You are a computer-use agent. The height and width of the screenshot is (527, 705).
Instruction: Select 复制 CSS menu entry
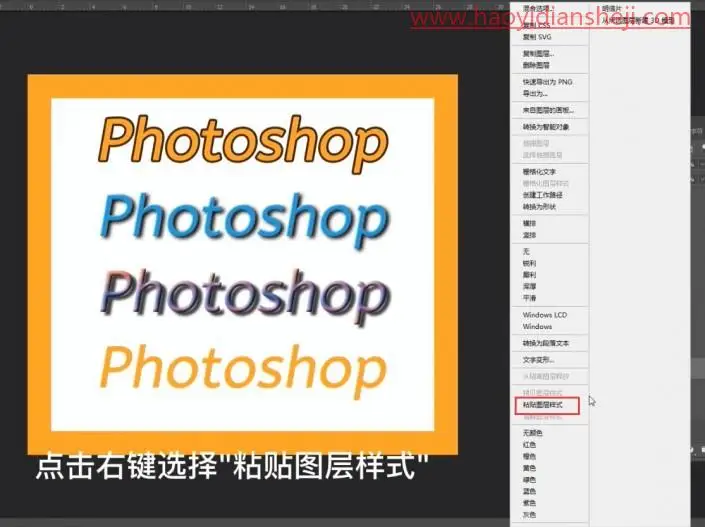tap(536, 26)
